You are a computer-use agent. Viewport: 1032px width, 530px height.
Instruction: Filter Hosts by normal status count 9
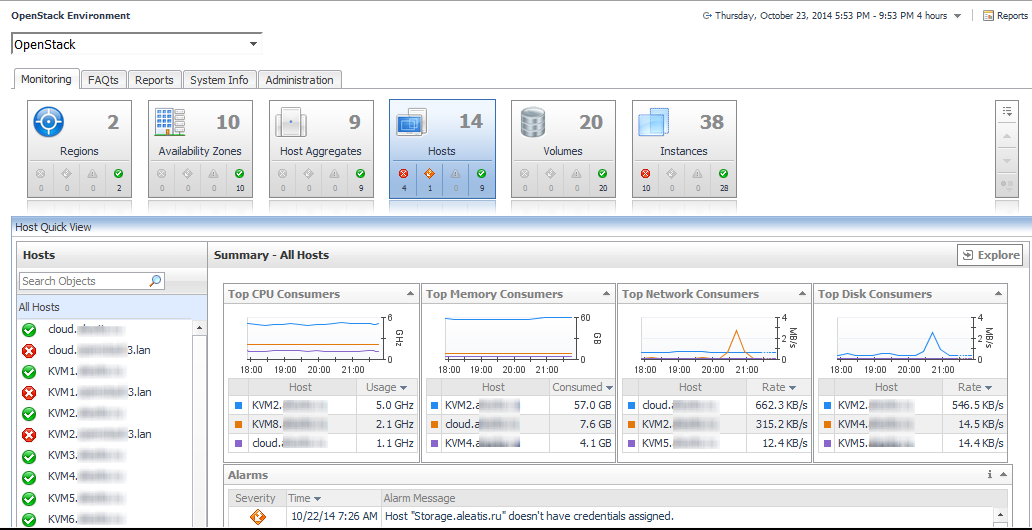coord(481,180)
